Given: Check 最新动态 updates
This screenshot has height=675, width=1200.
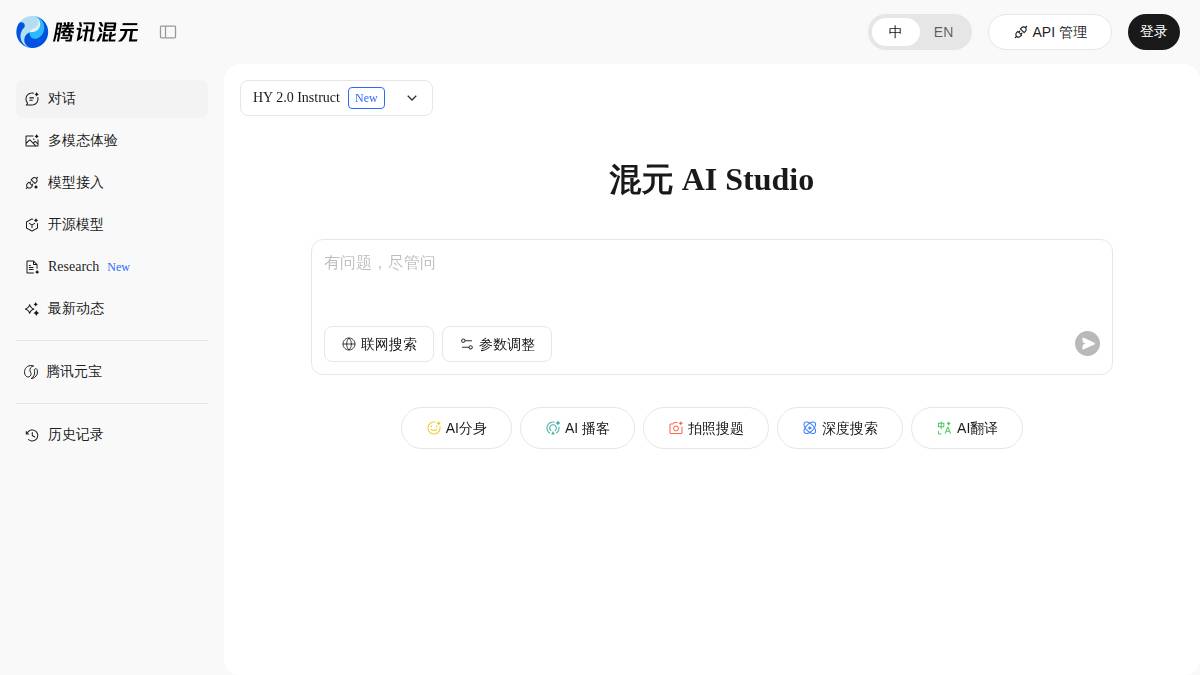Looking at the screenshot, I should pyautogui.click(x=76, y=308).
